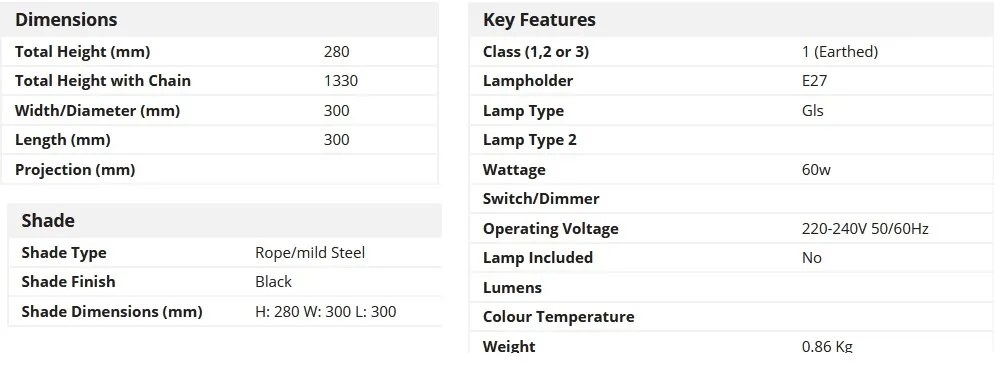
Task: Click the 1330 total height with chain value
Action: pyautogui.click(x=340, y=81)
